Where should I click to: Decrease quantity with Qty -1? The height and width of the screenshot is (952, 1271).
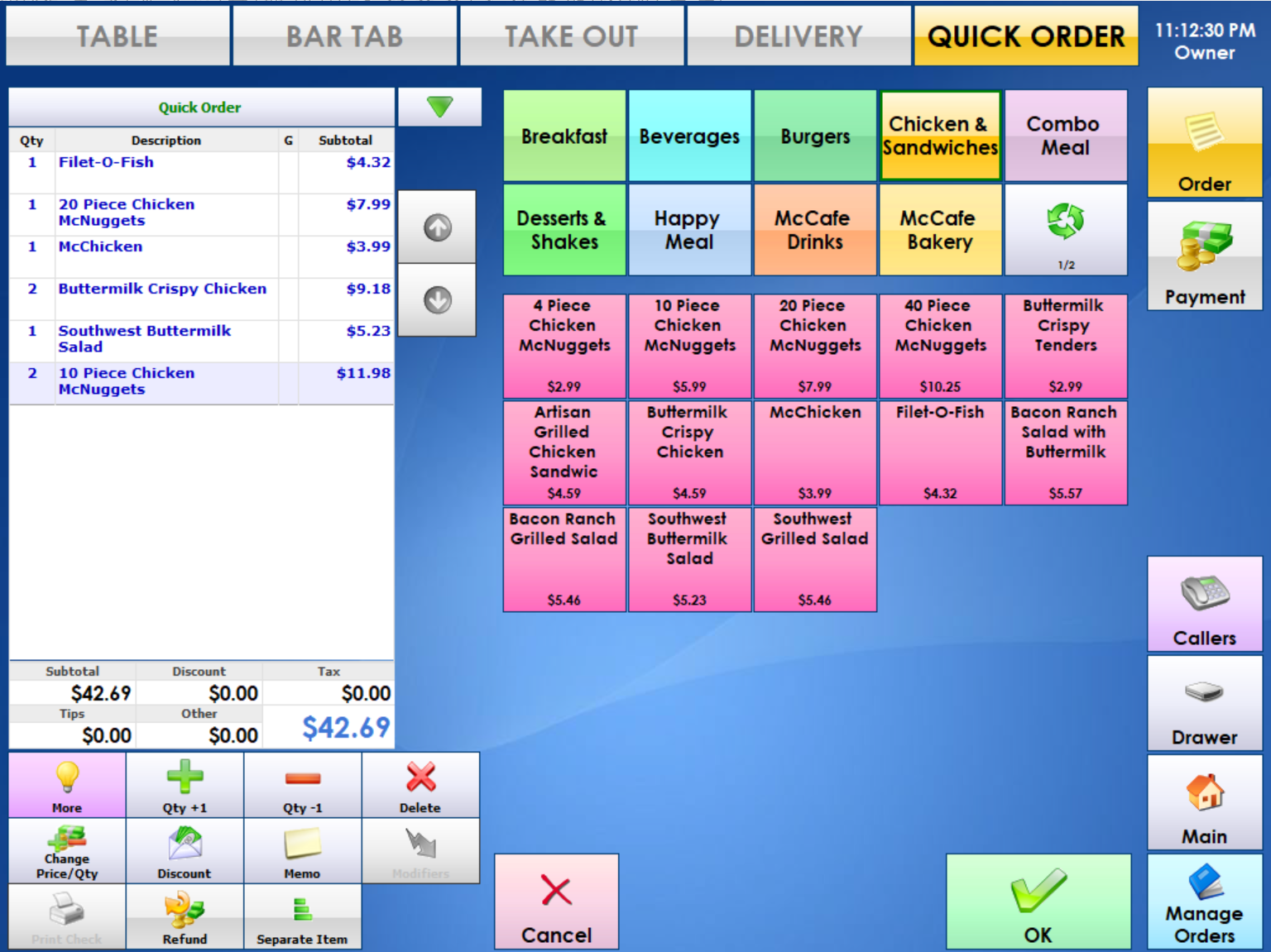pos(302,785)
